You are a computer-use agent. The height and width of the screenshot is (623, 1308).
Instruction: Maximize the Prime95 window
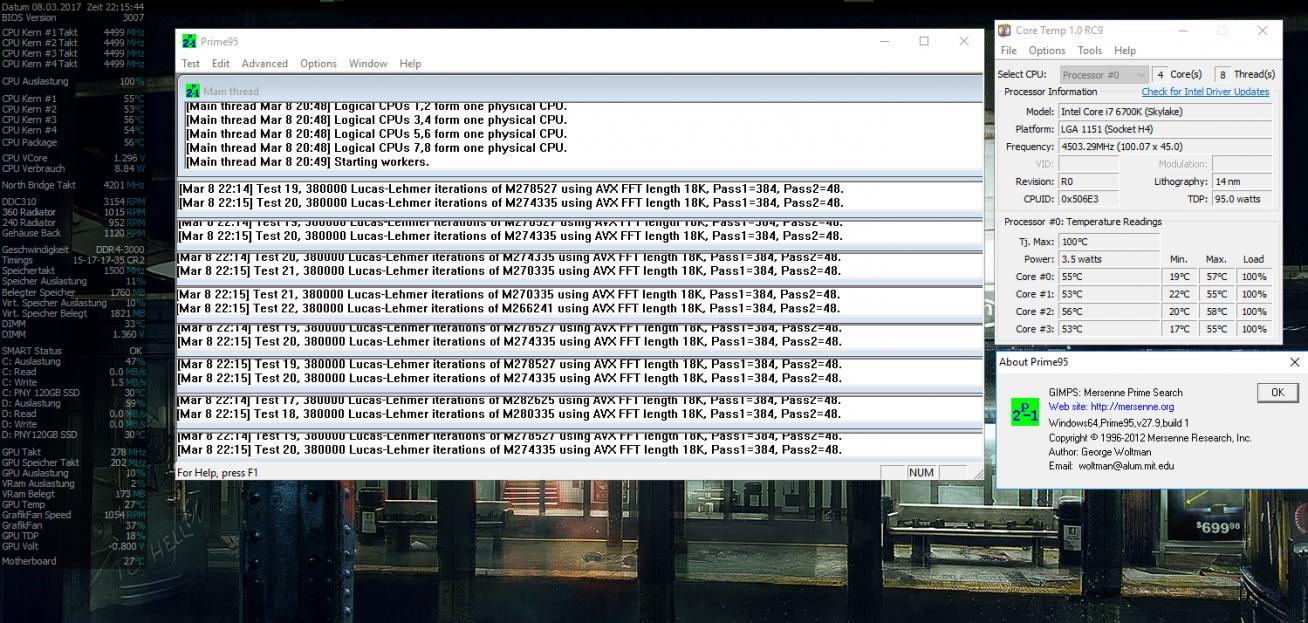[x=924, y=41]
